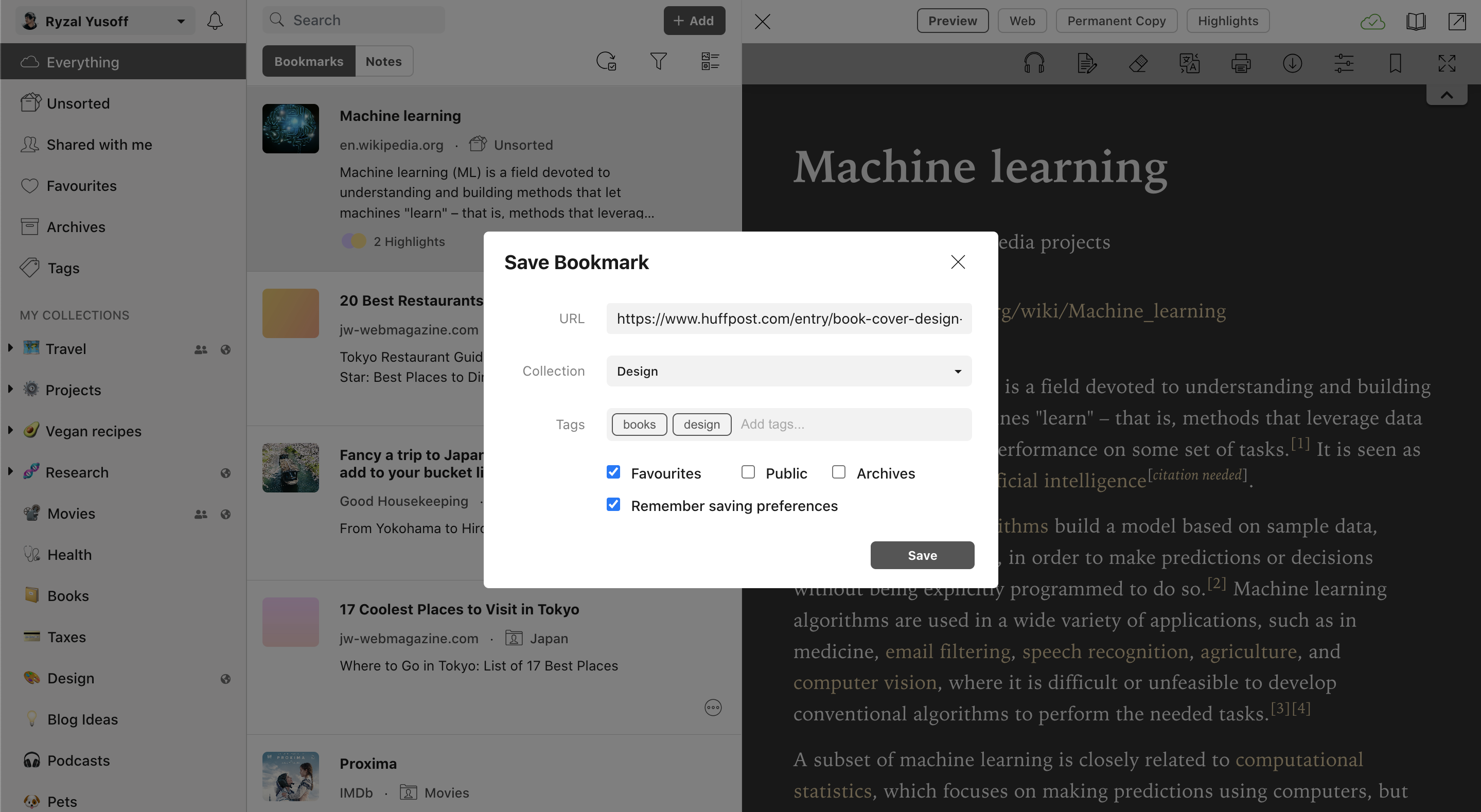
Task: Expand the Research collection
Action: (10, 471)
